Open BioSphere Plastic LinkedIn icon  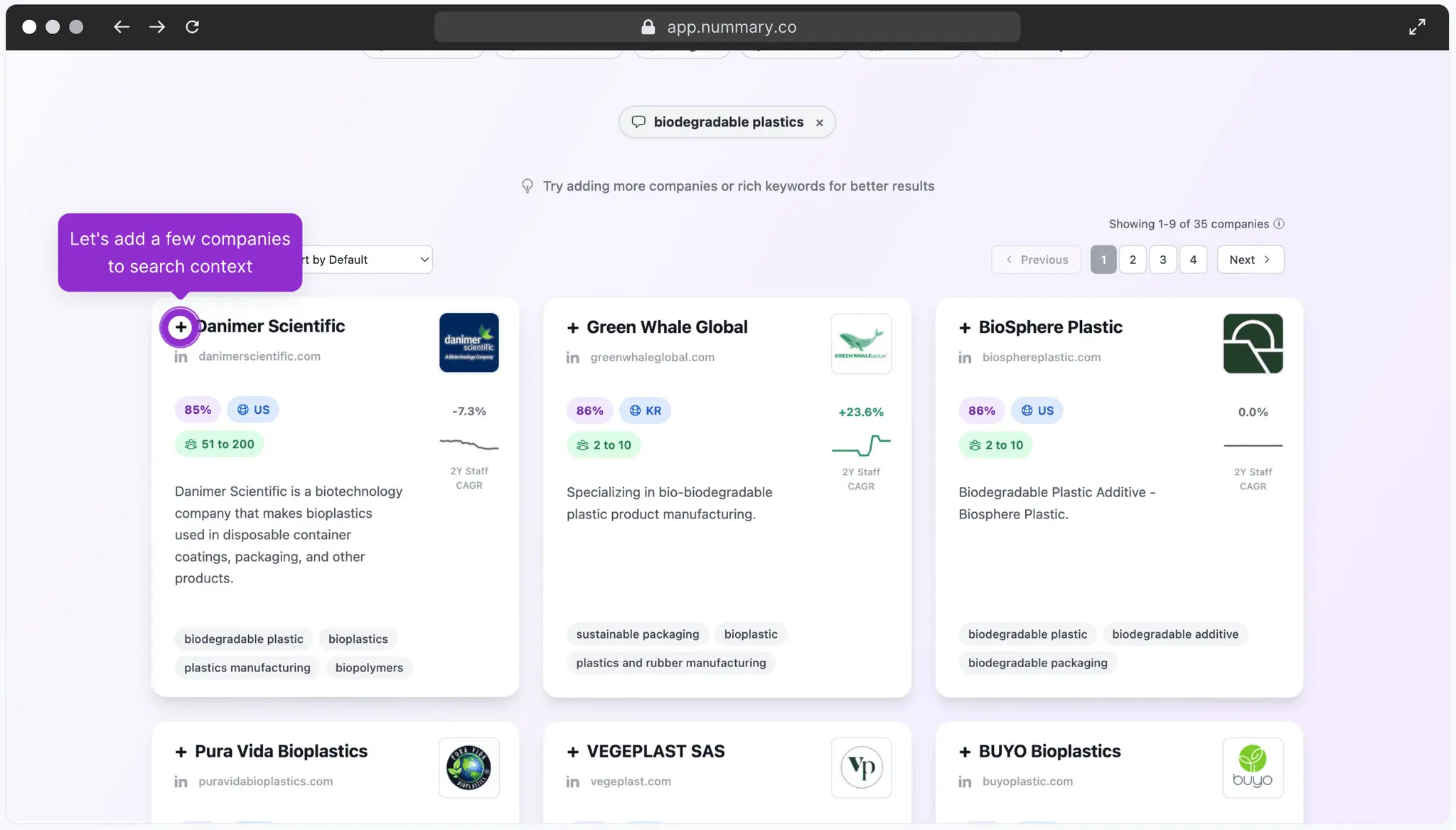pos(965,358)
